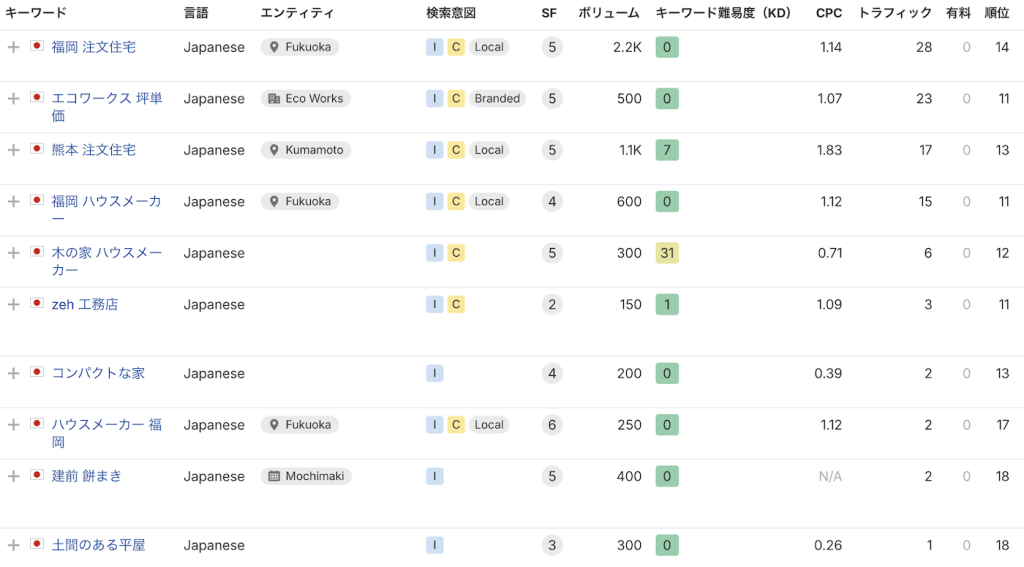Click SF badge 2 for zeh 工務店
The image size is (1024, 567).
tap(552, 304)
